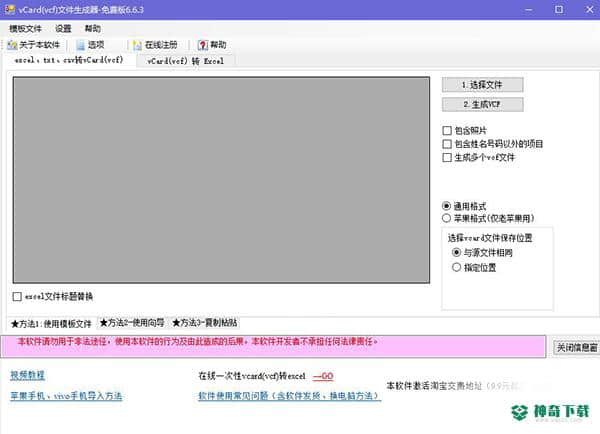Open 软件使用常见问题 link
Image resolution: width=600 pixels, height=434 pixels.
point(289,396)
